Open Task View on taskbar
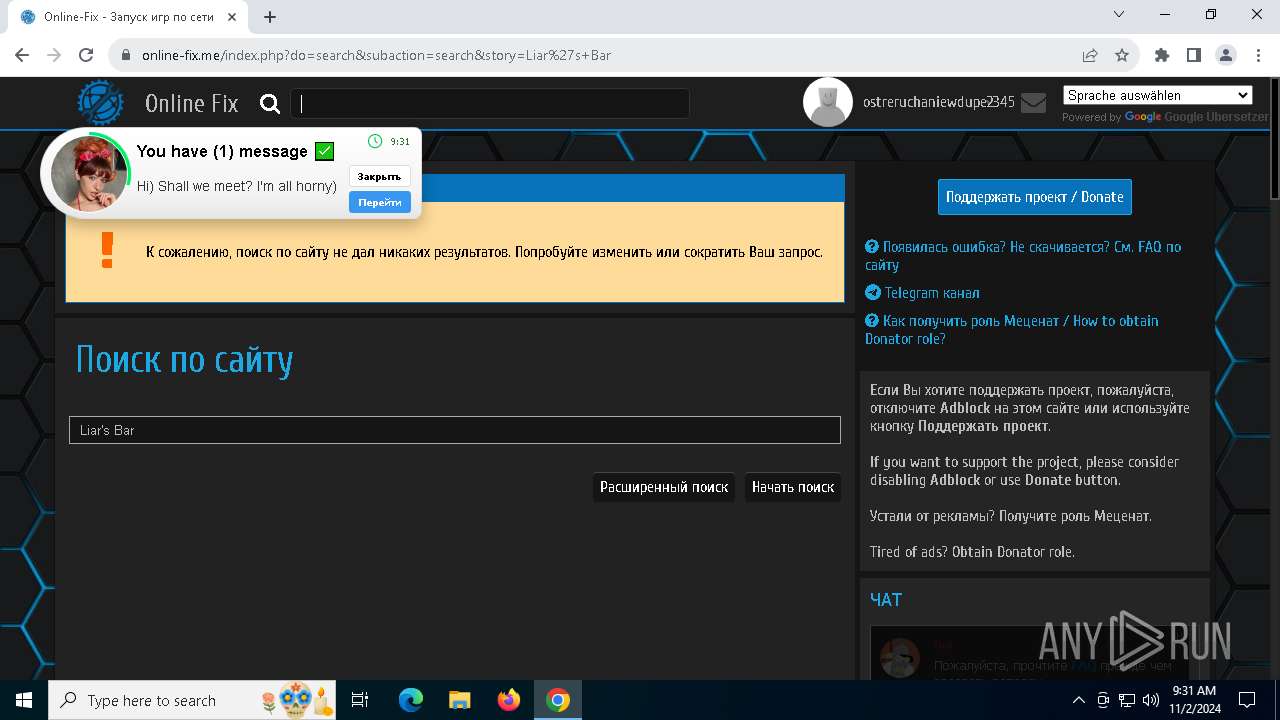This screenshot has height=720, width=1280. click(x=360, y=700)
